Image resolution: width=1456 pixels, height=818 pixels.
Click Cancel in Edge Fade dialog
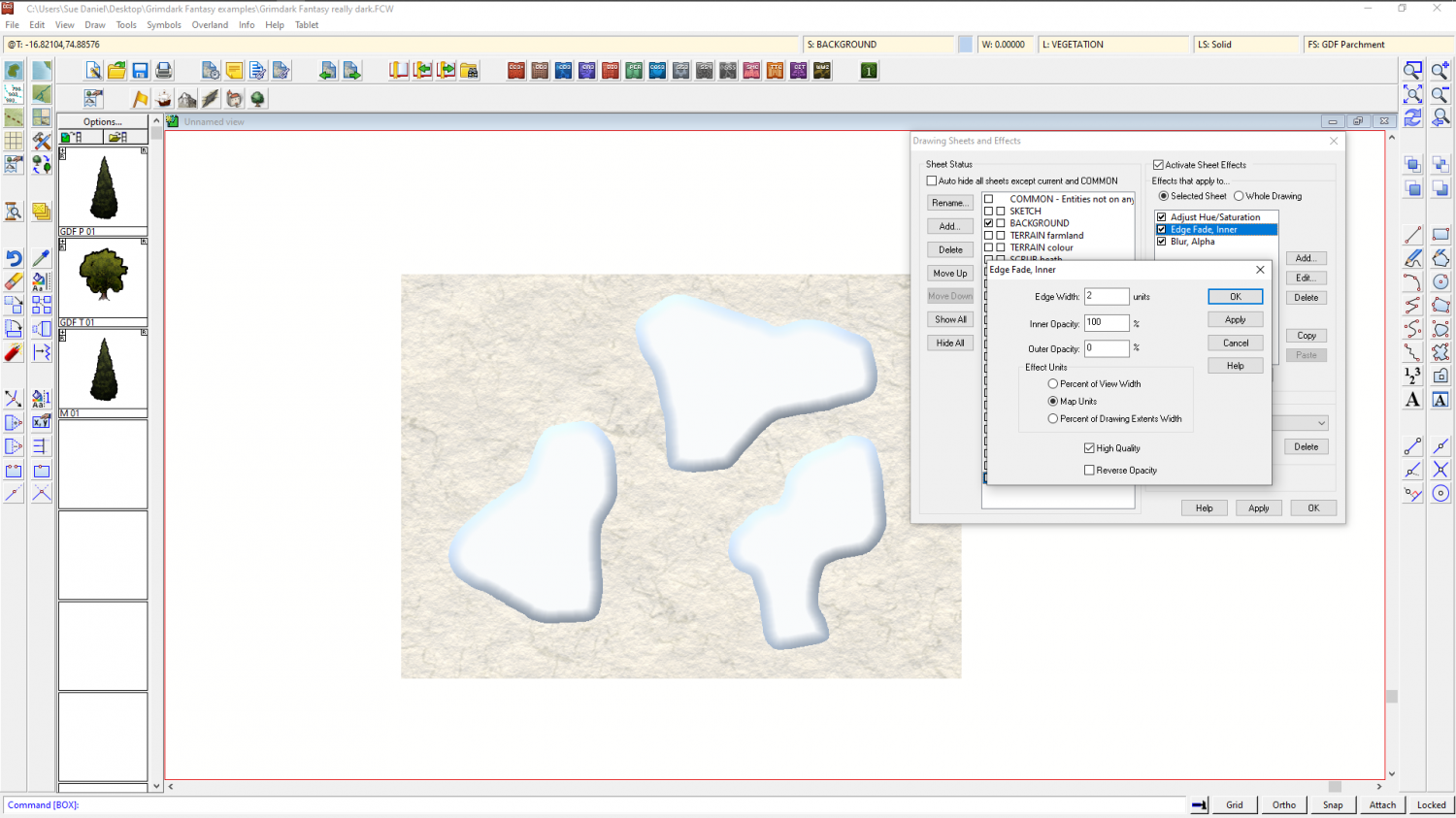coord(1236,343)
